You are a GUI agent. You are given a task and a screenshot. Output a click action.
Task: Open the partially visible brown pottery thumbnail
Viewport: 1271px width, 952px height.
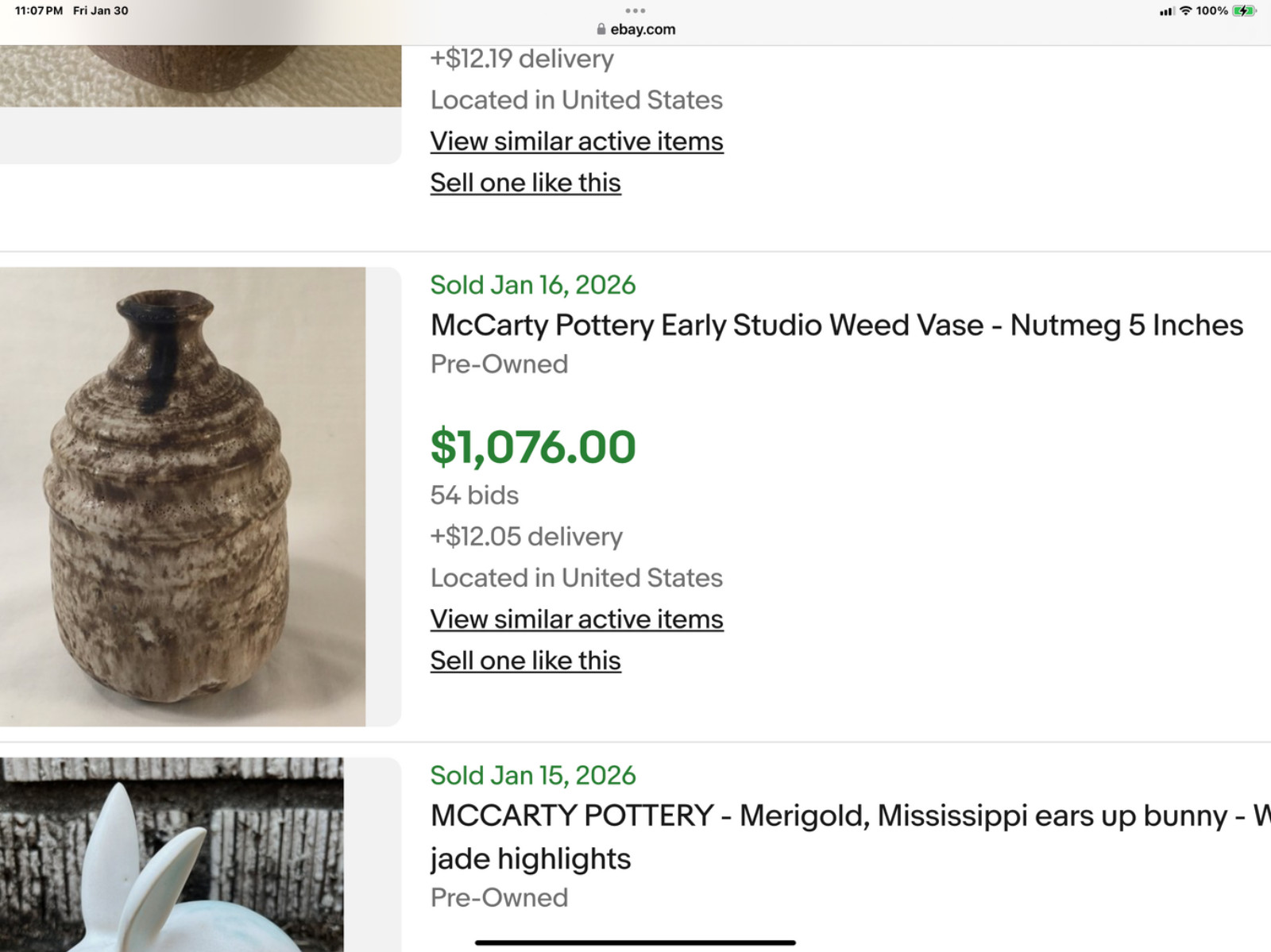[x=200, y=76]
